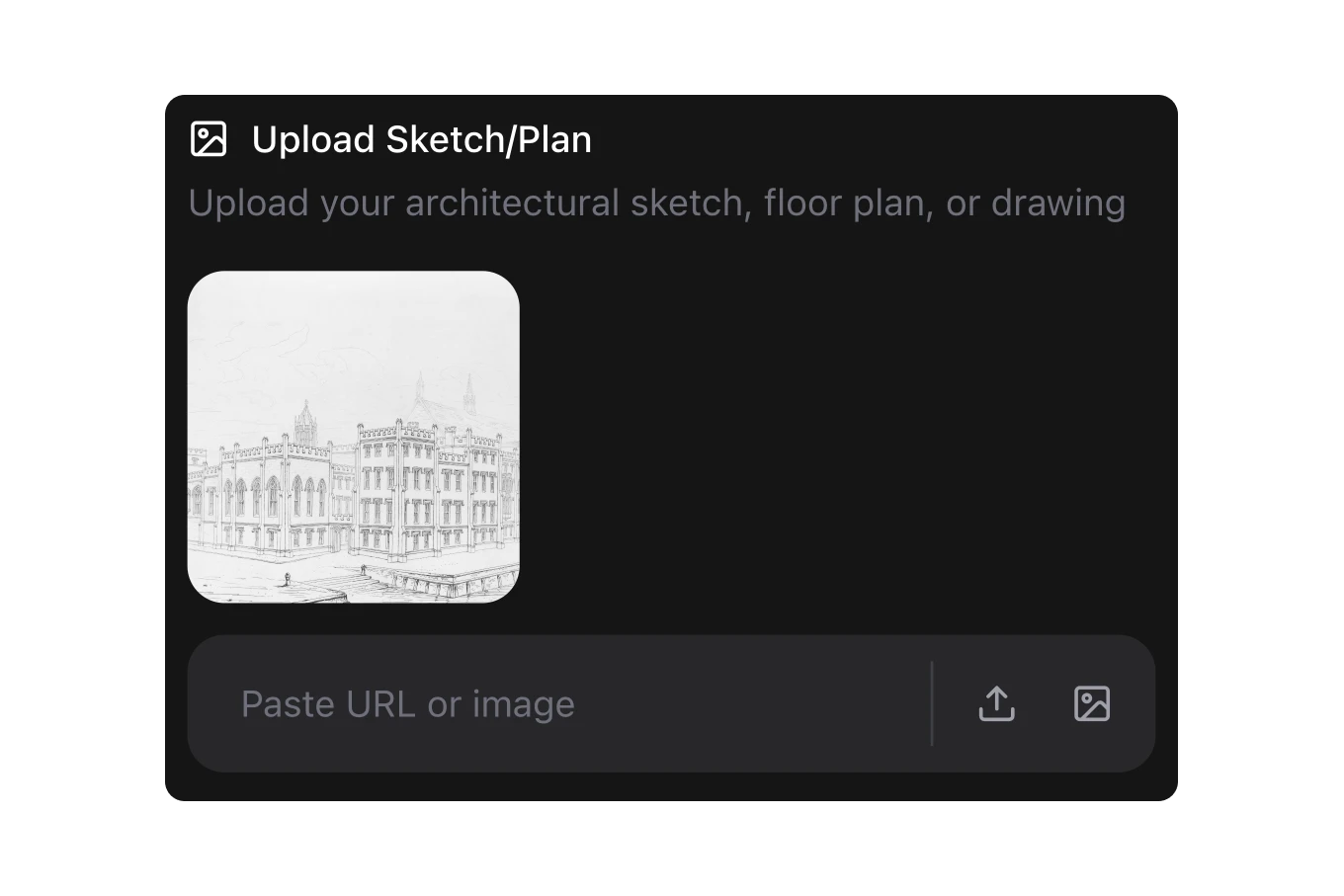1344x896 pixels.
Task: Click the header image icon at top left
Action: pyautogui.click(x=209, y=139)
